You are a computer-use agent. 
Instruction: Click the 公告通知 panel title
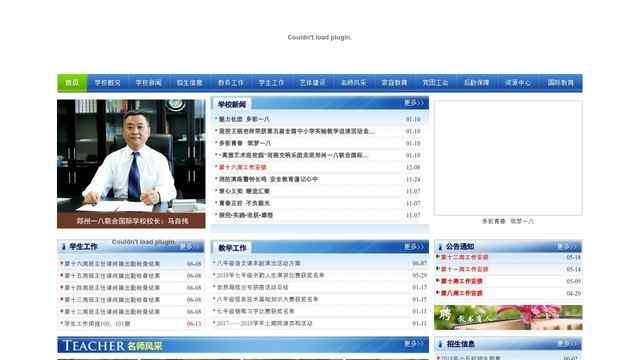460,247
